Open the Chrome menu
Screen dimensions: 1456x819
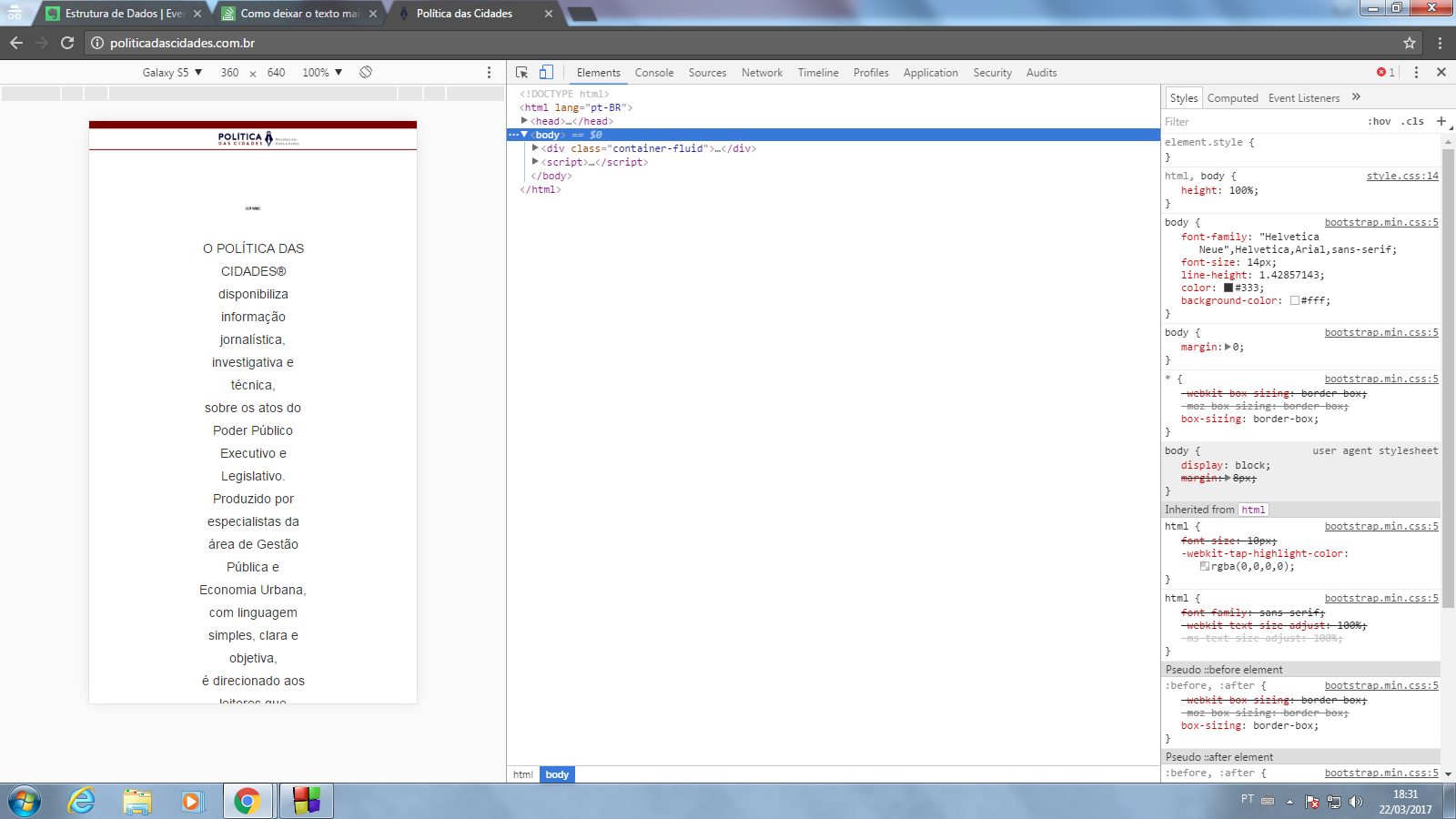(1440, 43)
